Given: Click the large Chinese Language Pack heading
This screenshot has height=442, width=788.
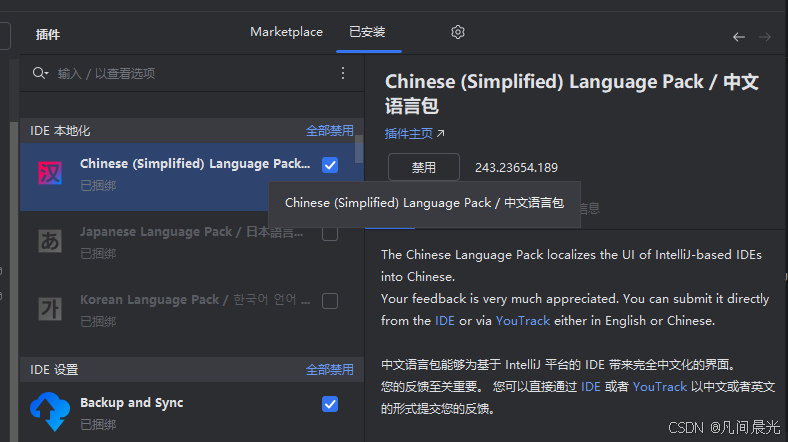Looking at the screenshot, I should coord(571,94).
